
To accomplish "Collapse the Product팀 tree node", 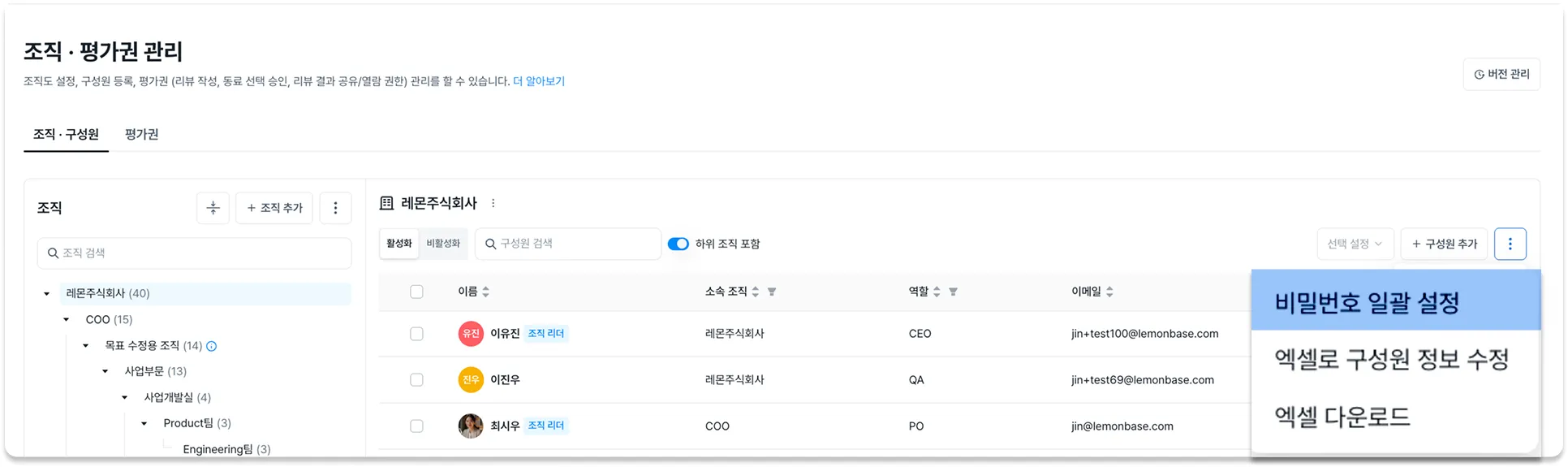I will click(x=144, y=423).
